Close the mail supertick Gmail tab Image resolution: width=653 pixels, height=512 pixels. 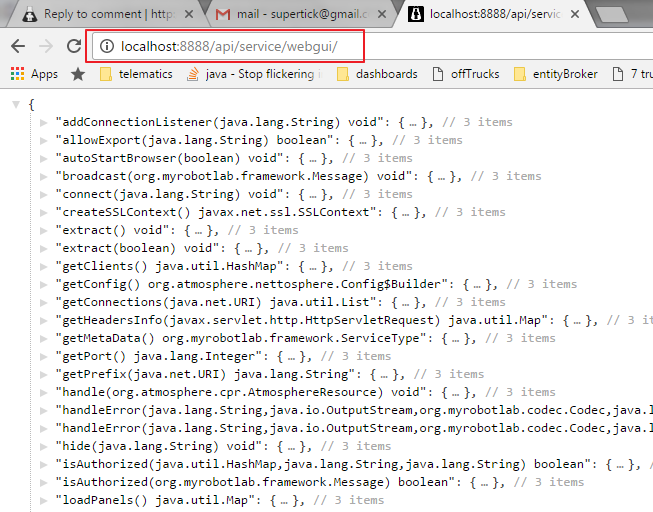381,14
